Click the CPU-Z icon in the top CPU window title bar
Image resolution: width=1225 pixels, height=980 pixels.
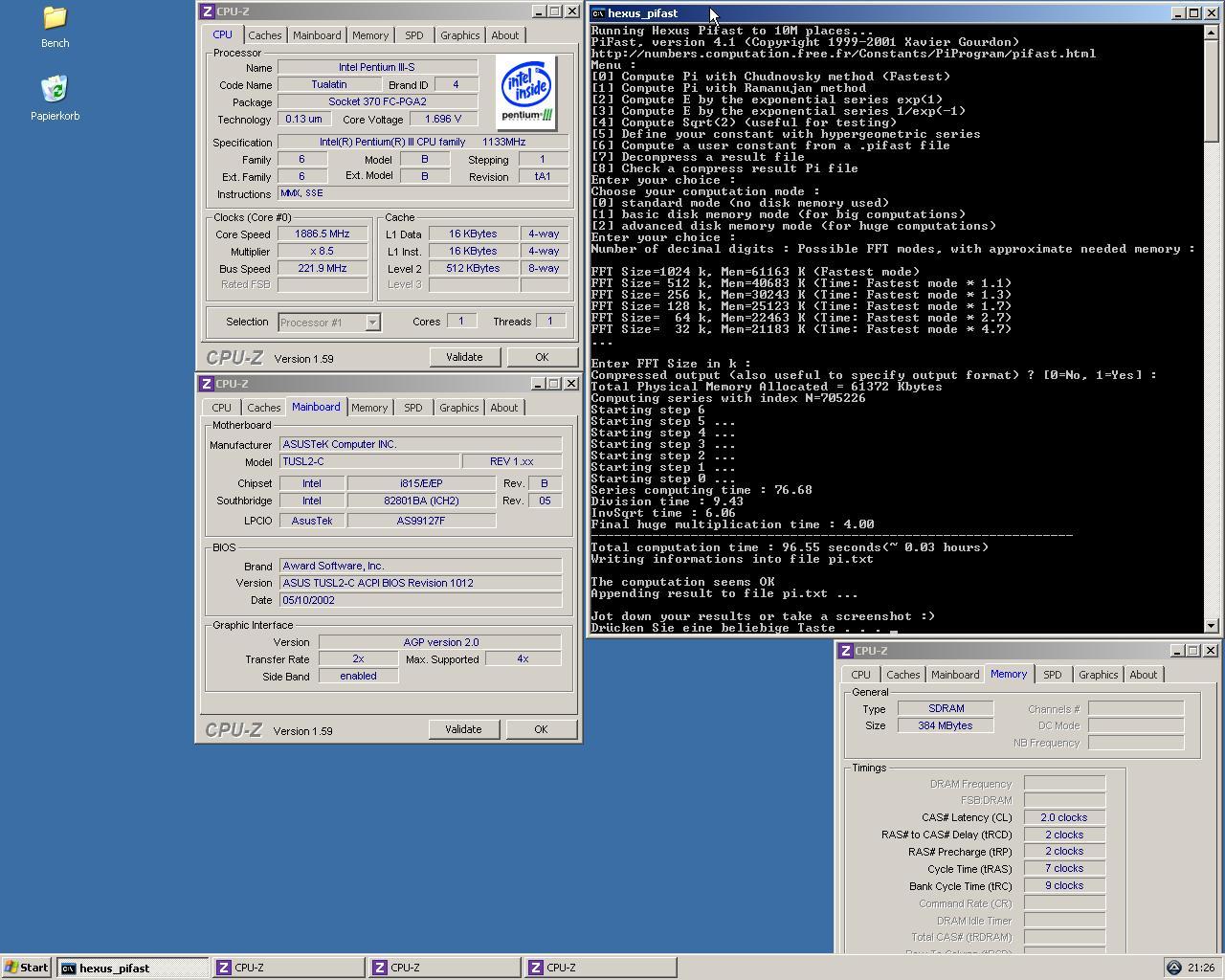(x=208, y=11)
